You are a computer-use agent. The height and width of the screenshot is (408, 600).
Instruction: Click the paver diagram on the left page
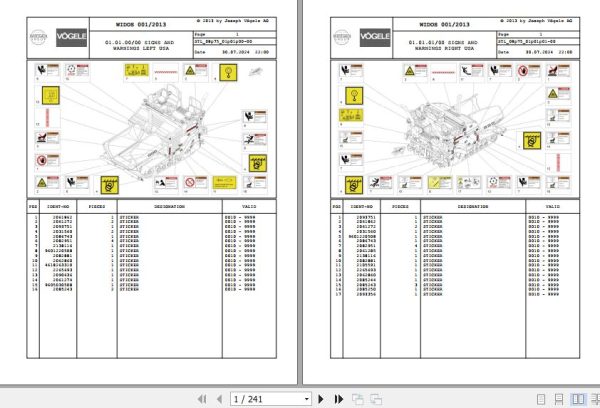tap(155, 132)
